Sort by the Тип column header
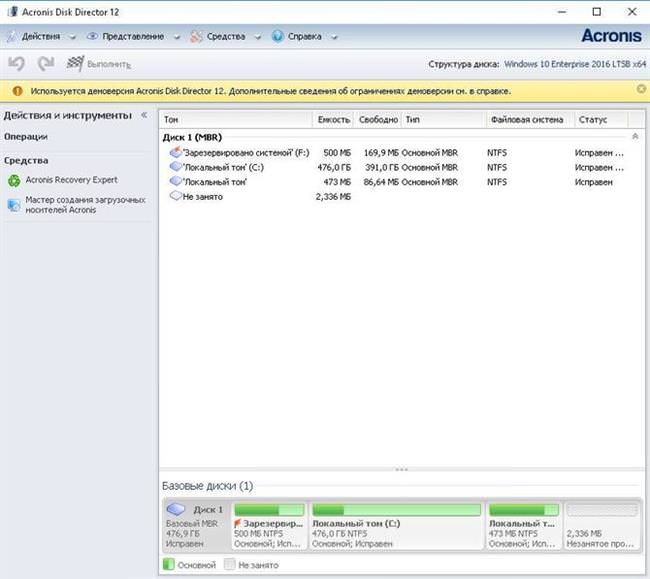 444,120
